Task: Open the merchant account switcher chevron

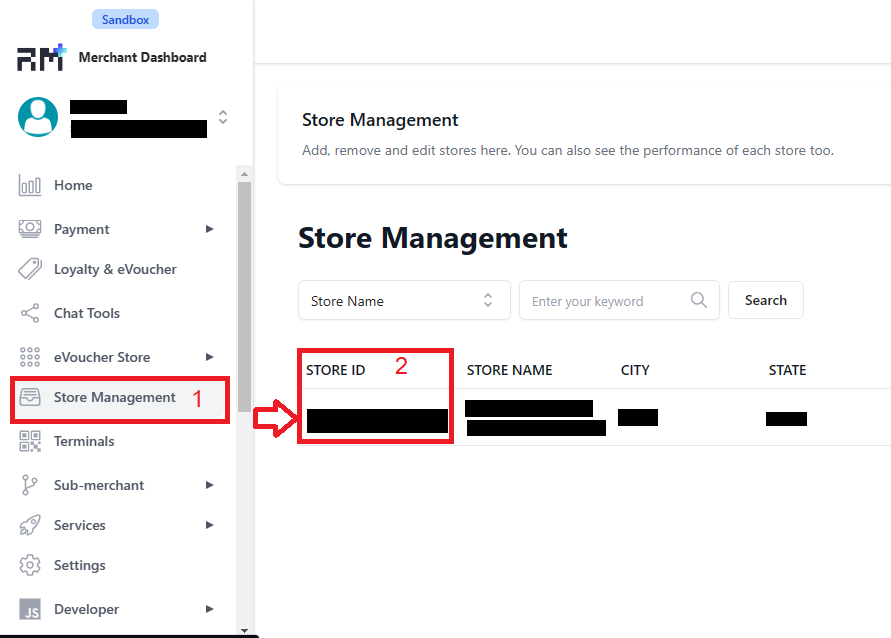Action: coord(222,117)
